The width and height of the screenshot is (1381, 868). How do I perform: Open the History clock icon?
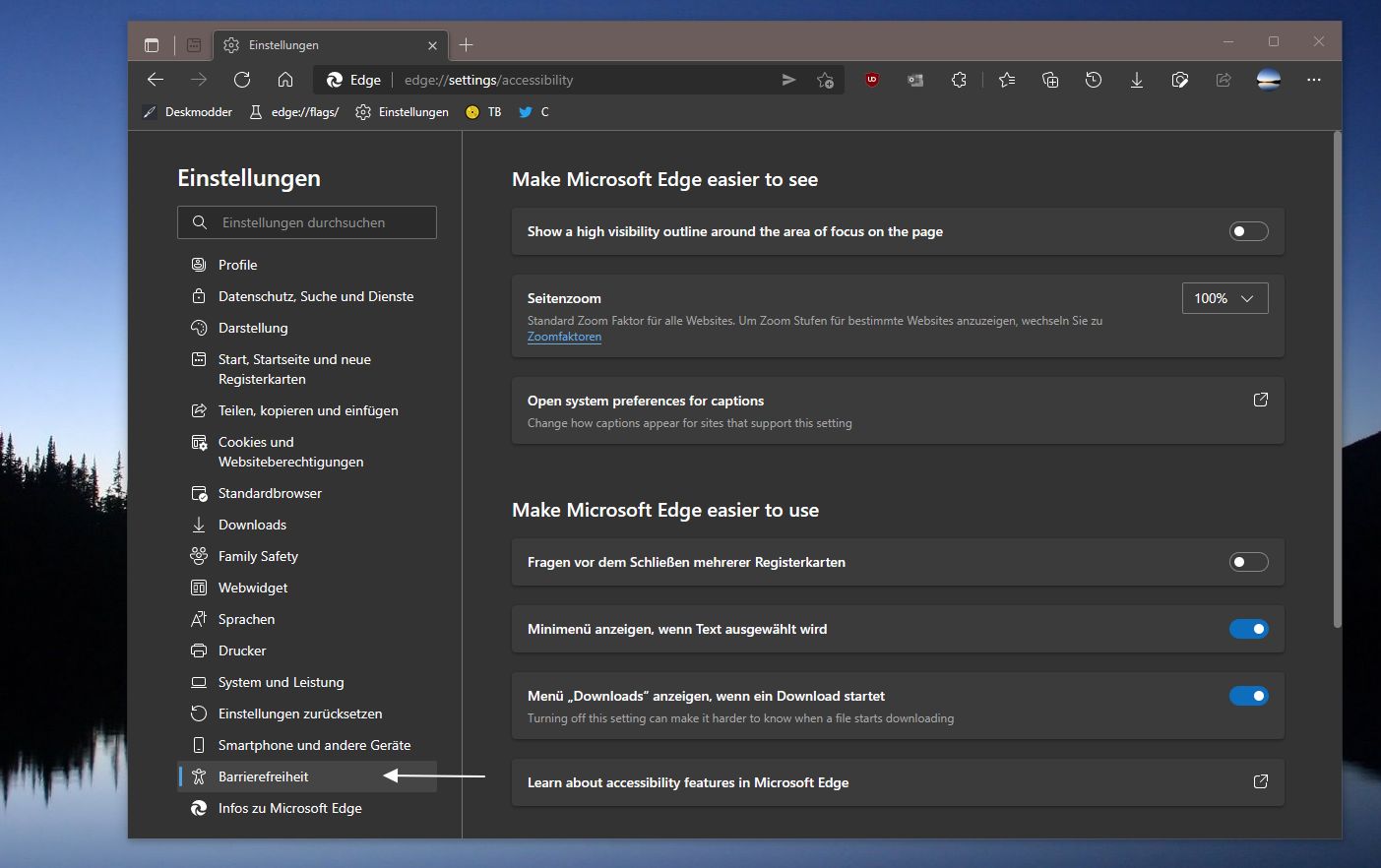(1094, 80)
